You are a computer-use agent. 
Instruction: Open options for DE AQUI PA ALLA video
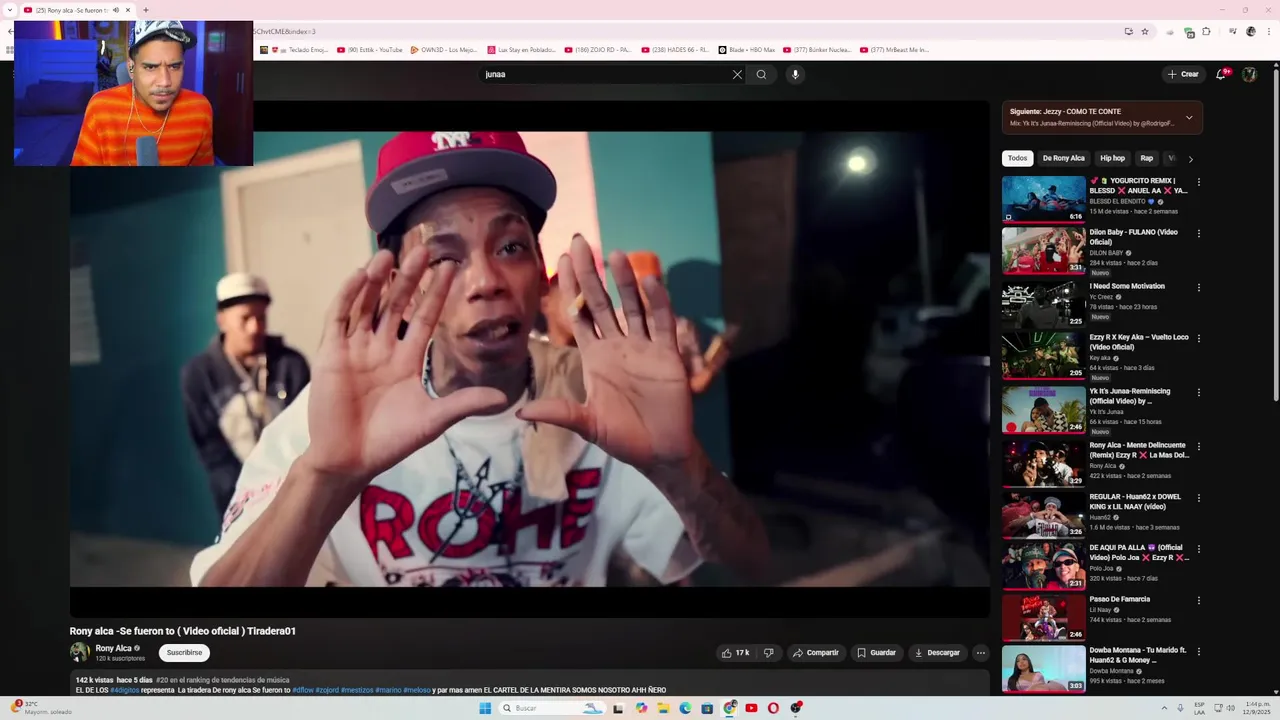1199,548
